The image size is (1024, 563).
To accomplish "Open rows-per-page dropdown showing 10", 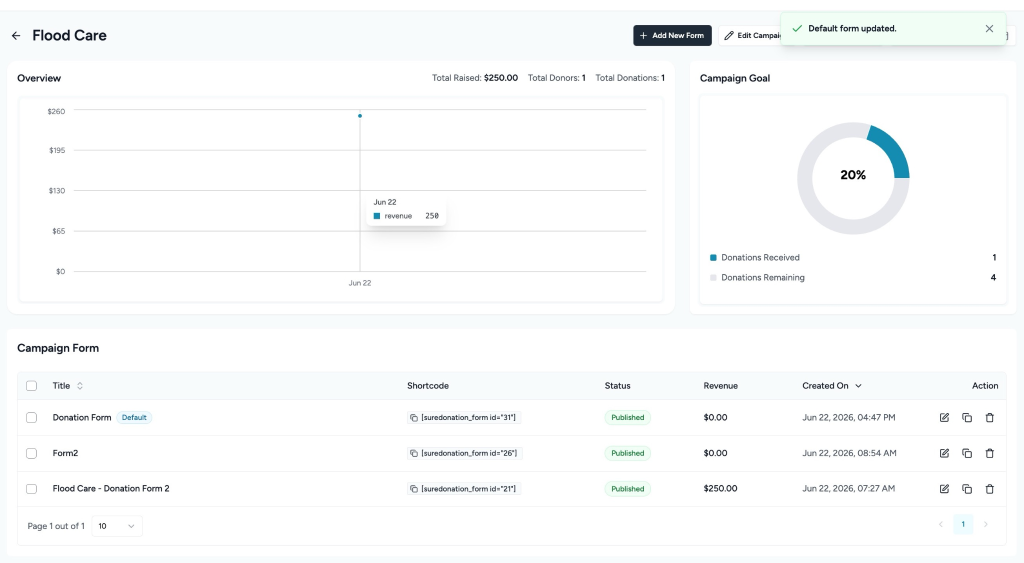I will pos(117,526).
